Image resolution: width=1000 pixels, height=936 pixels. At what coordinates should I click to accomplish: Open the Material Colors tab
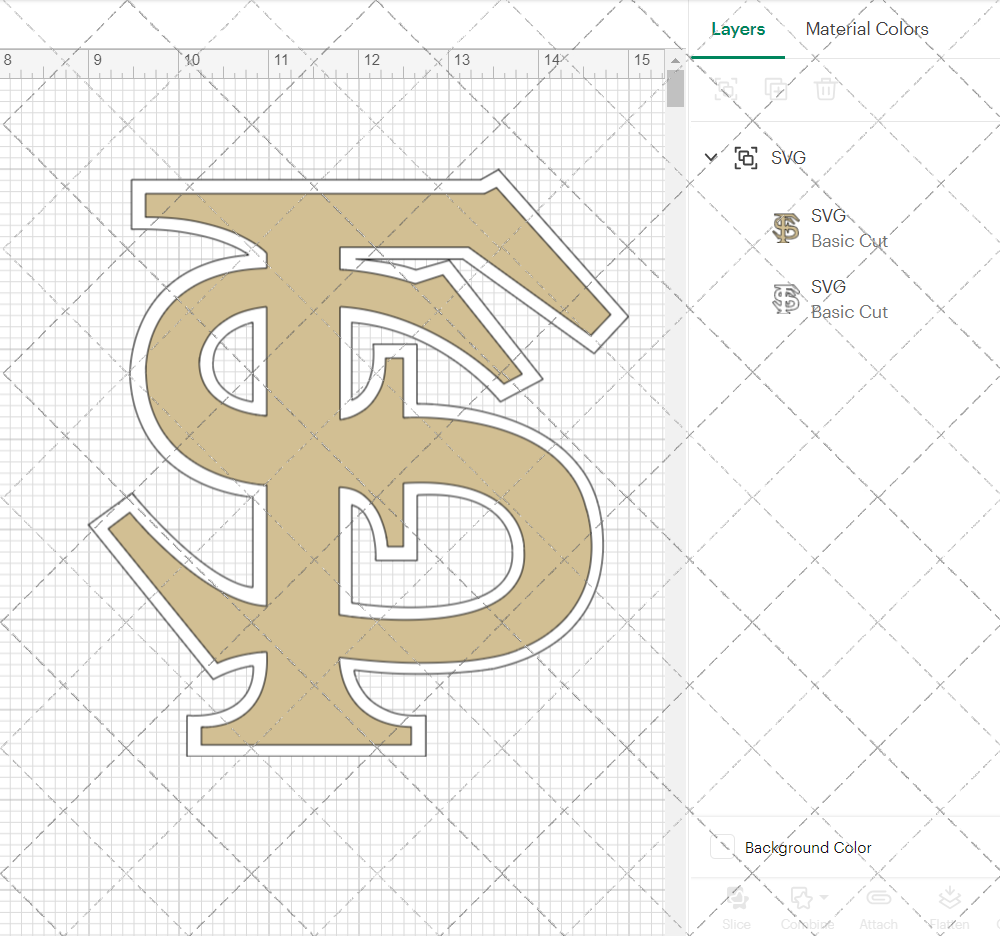(867, 29)
